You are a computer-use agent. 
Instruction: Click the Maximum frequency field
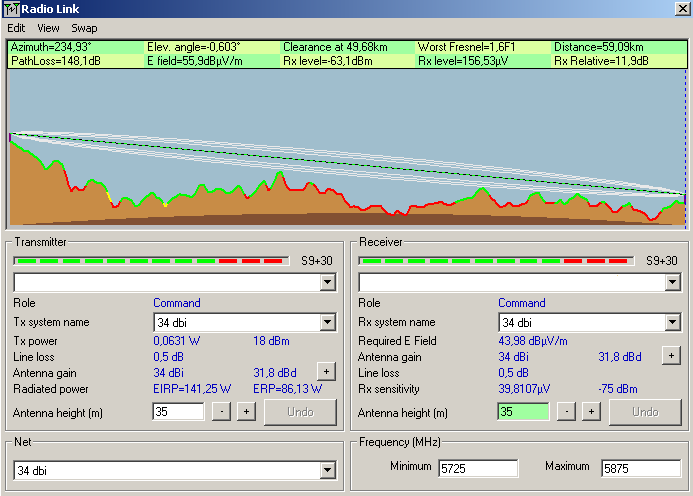pos(640,468)
